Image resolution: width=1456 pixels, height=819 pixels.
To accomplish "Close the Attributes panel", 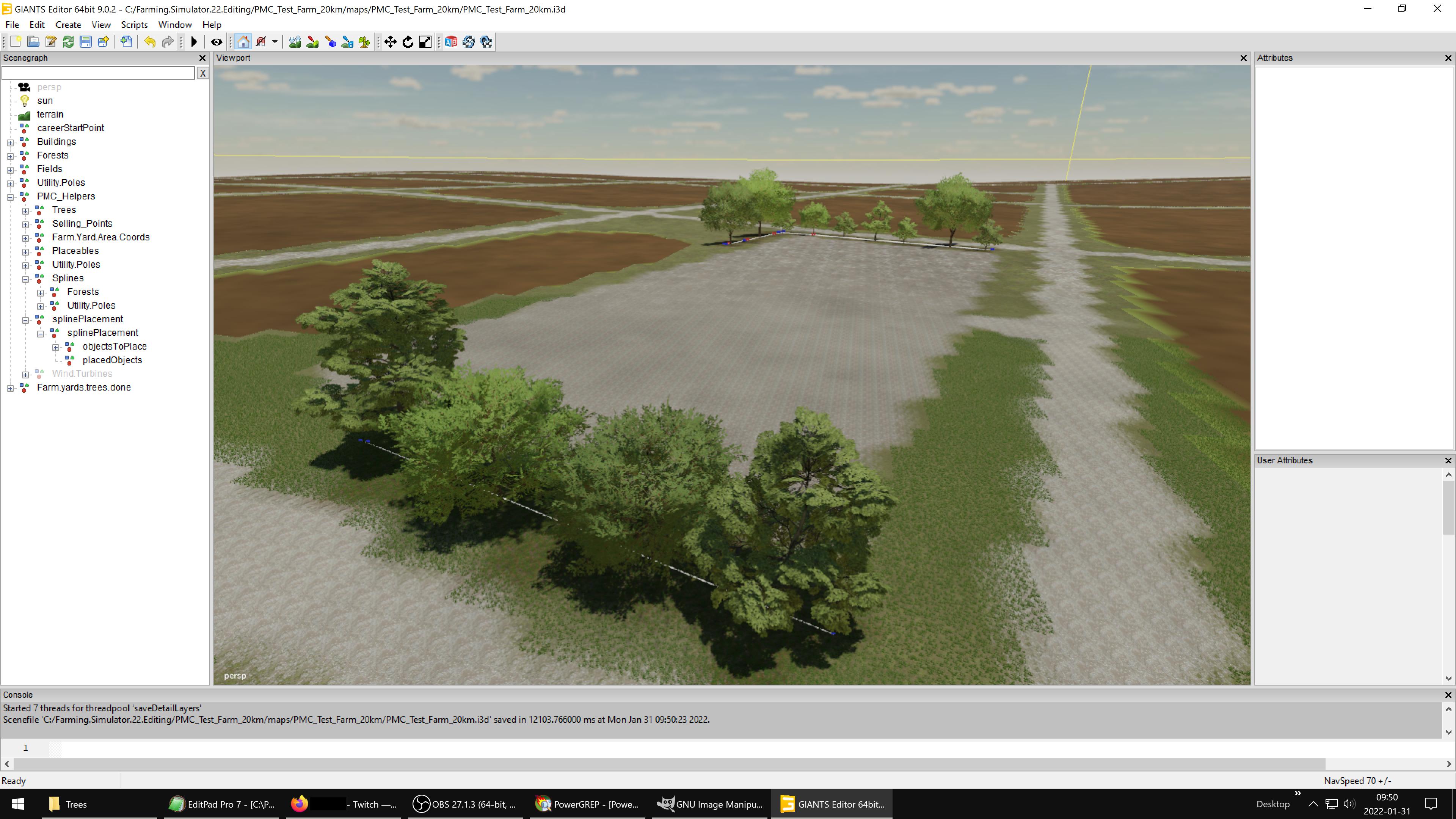I will click(x=1448, y=58).
